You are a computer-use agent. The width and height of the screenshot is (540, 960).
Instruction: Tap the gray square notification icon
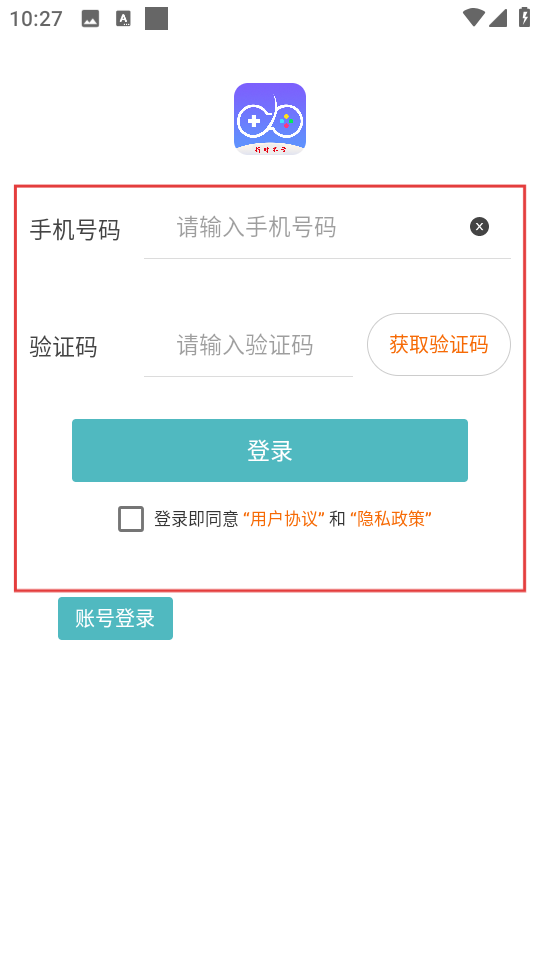[156, 19]
